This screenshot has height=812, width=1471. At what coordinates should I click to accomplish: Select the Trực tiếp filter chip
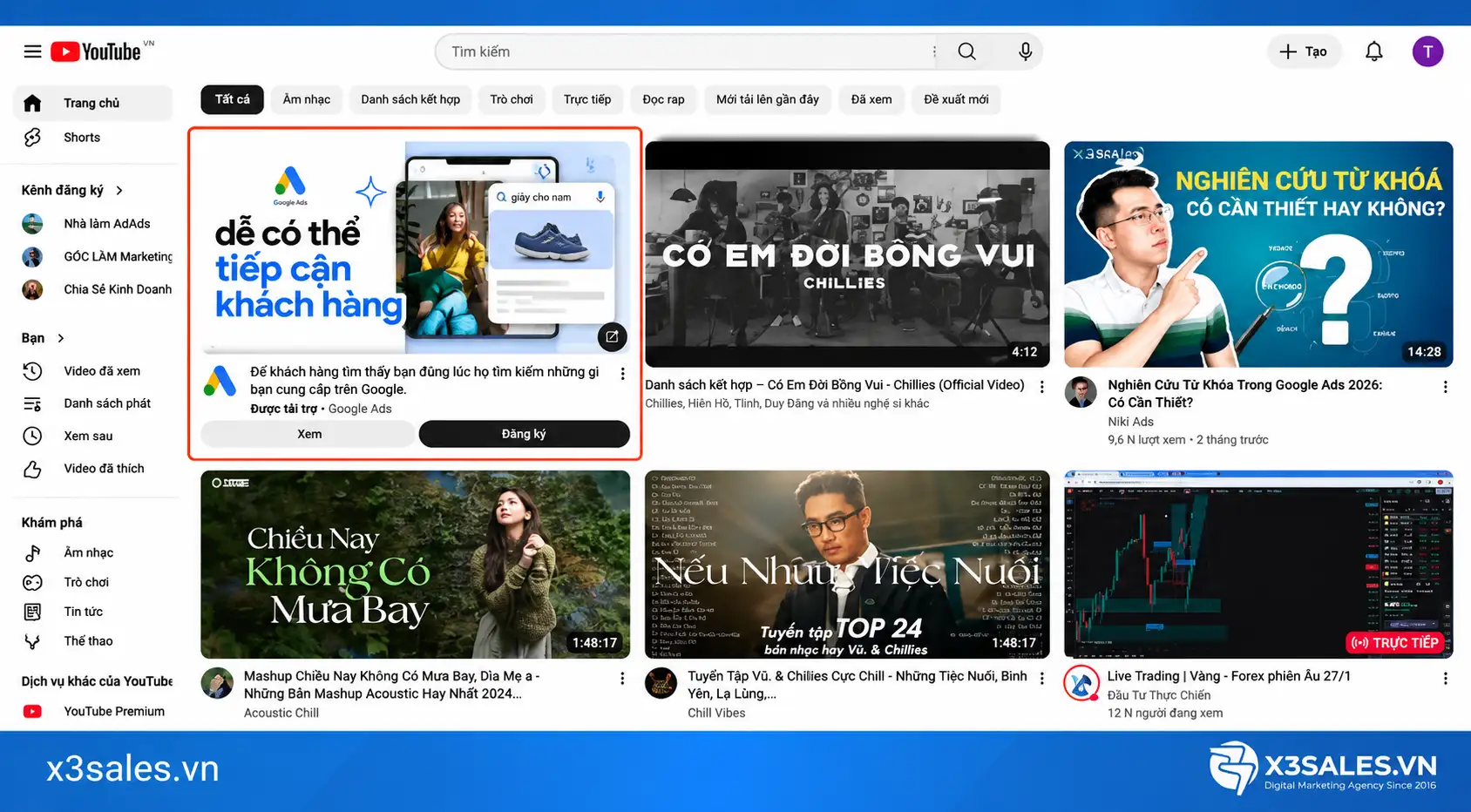click(x=587, y=99)
